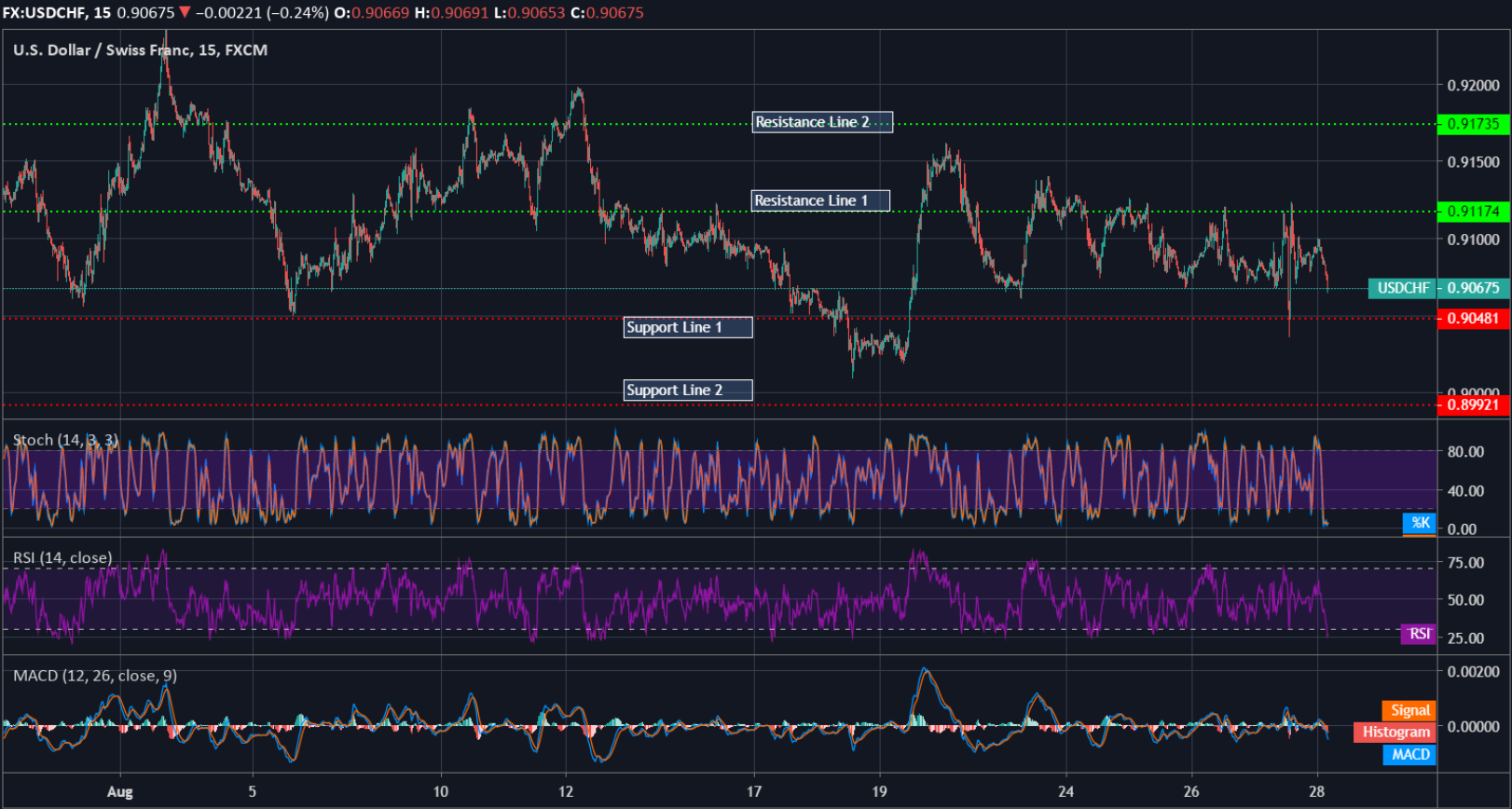
Task: Click date 5 on the time axis
Action: tap(252, 791)
